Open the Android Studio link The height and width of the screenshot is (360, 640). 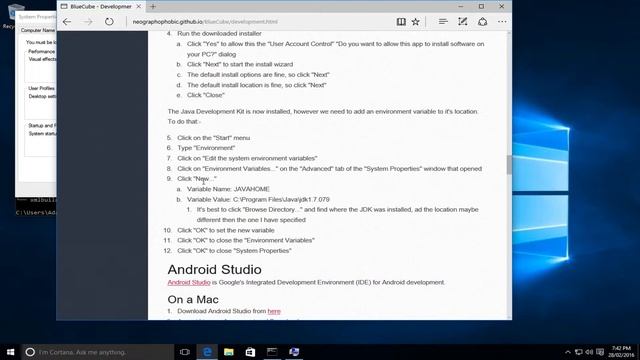click(189, 282)
